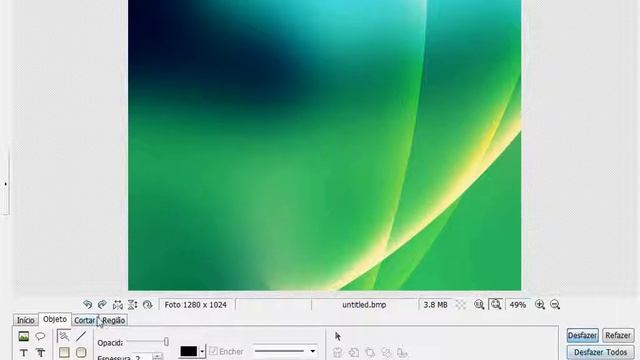Switch to the Início tab
This screenshot has width=640, height=360.
click(x=25, y=320)
